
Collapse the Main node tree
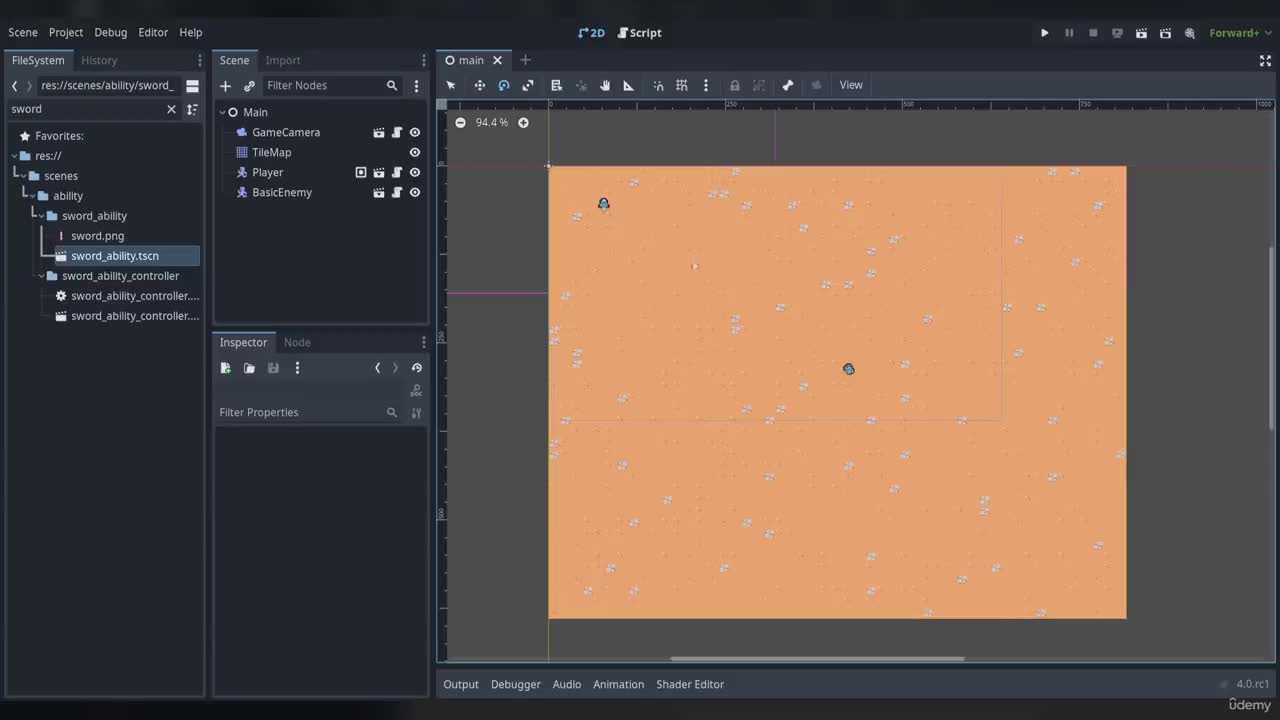click(x=222, y=112)
